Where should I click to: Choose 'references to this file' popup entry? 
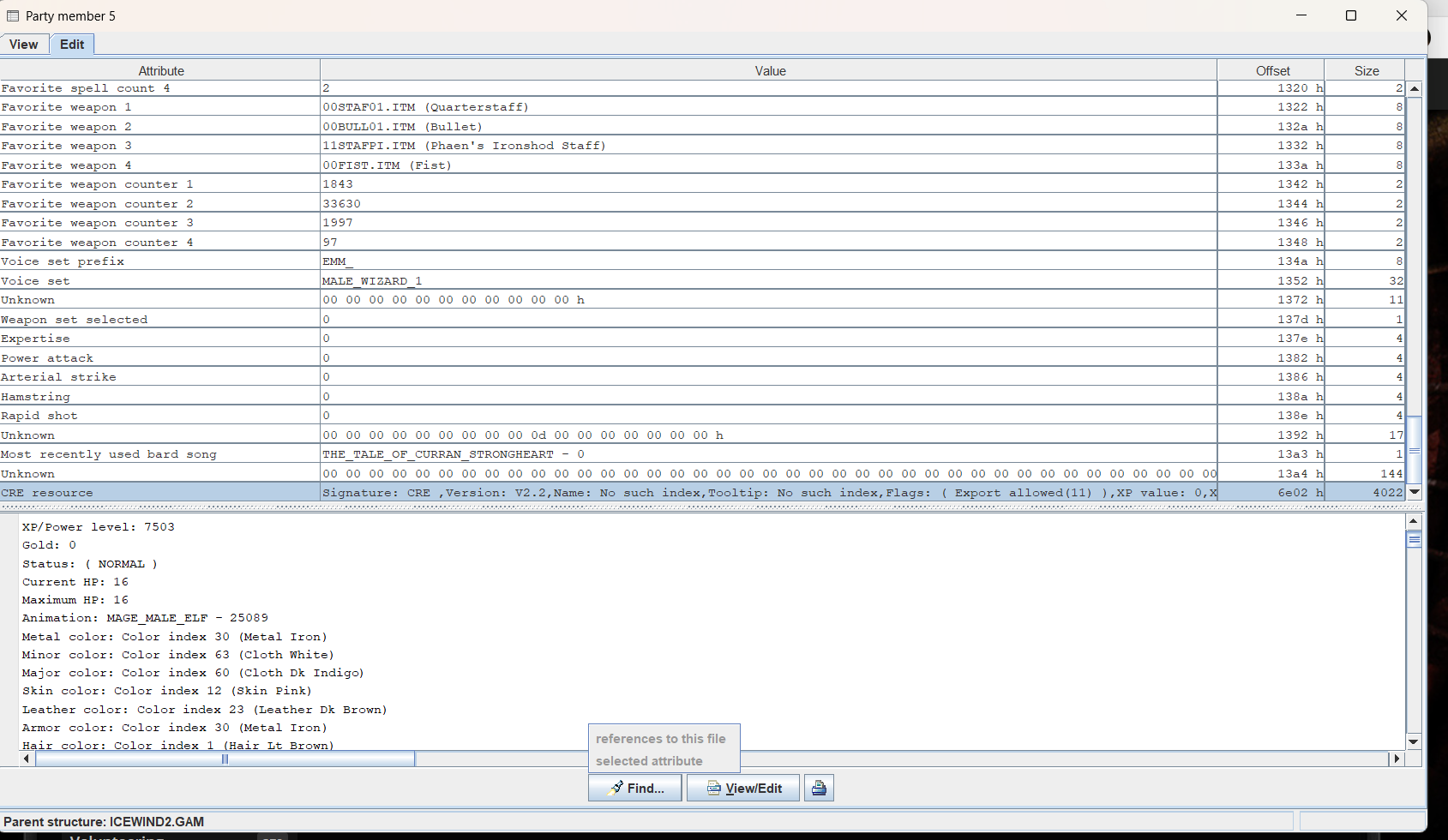point(660,738)
